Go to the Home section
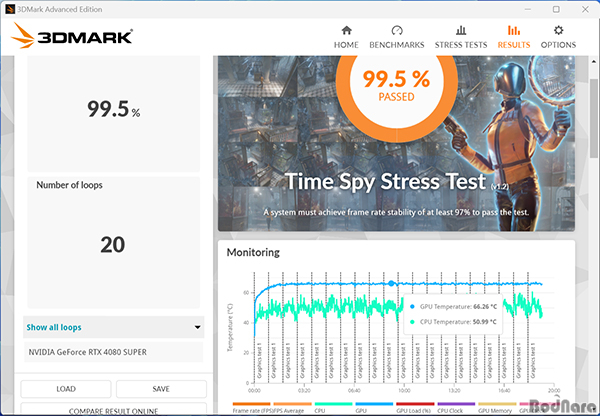Screen dimensions: 600x416 tap(346, 37)
